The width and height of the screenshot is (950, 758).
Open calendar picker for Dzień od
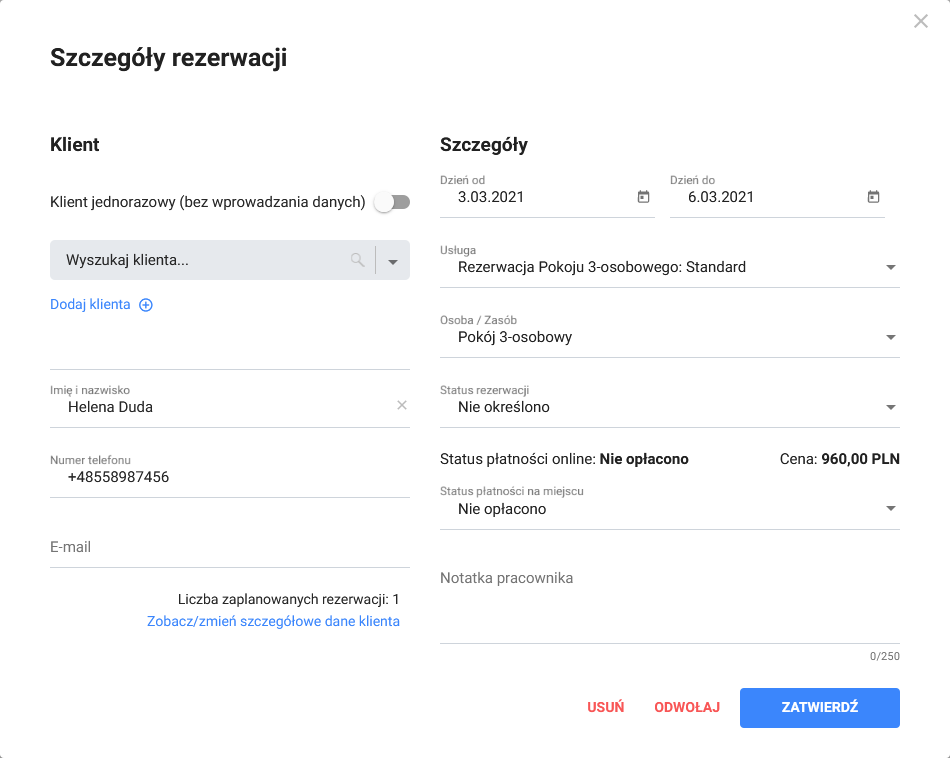643,197
